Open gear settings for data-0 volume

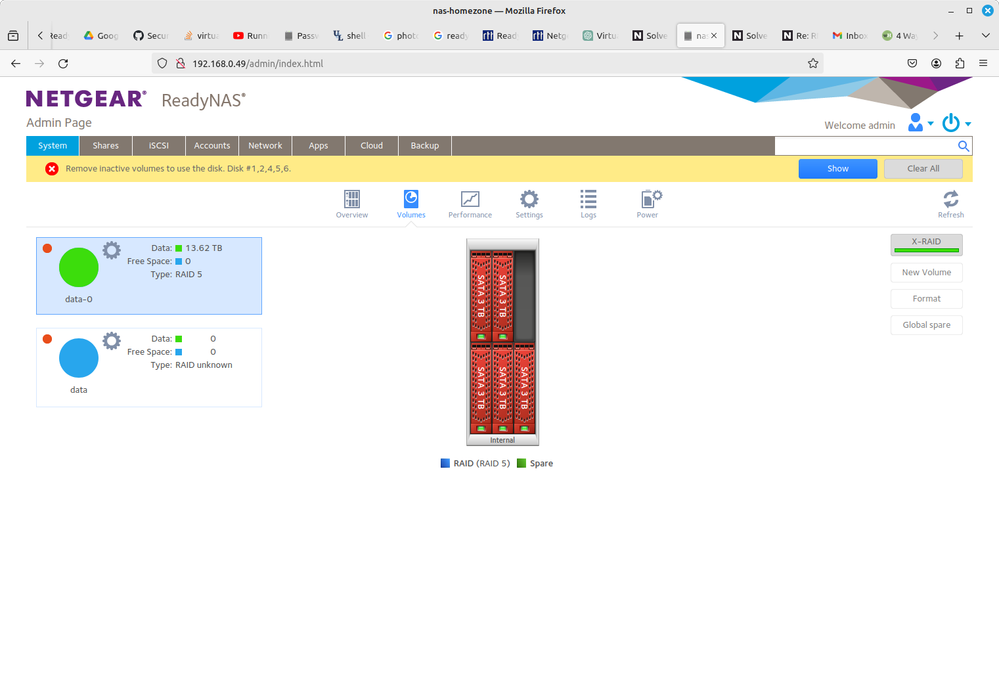click(x=112, y=250)
